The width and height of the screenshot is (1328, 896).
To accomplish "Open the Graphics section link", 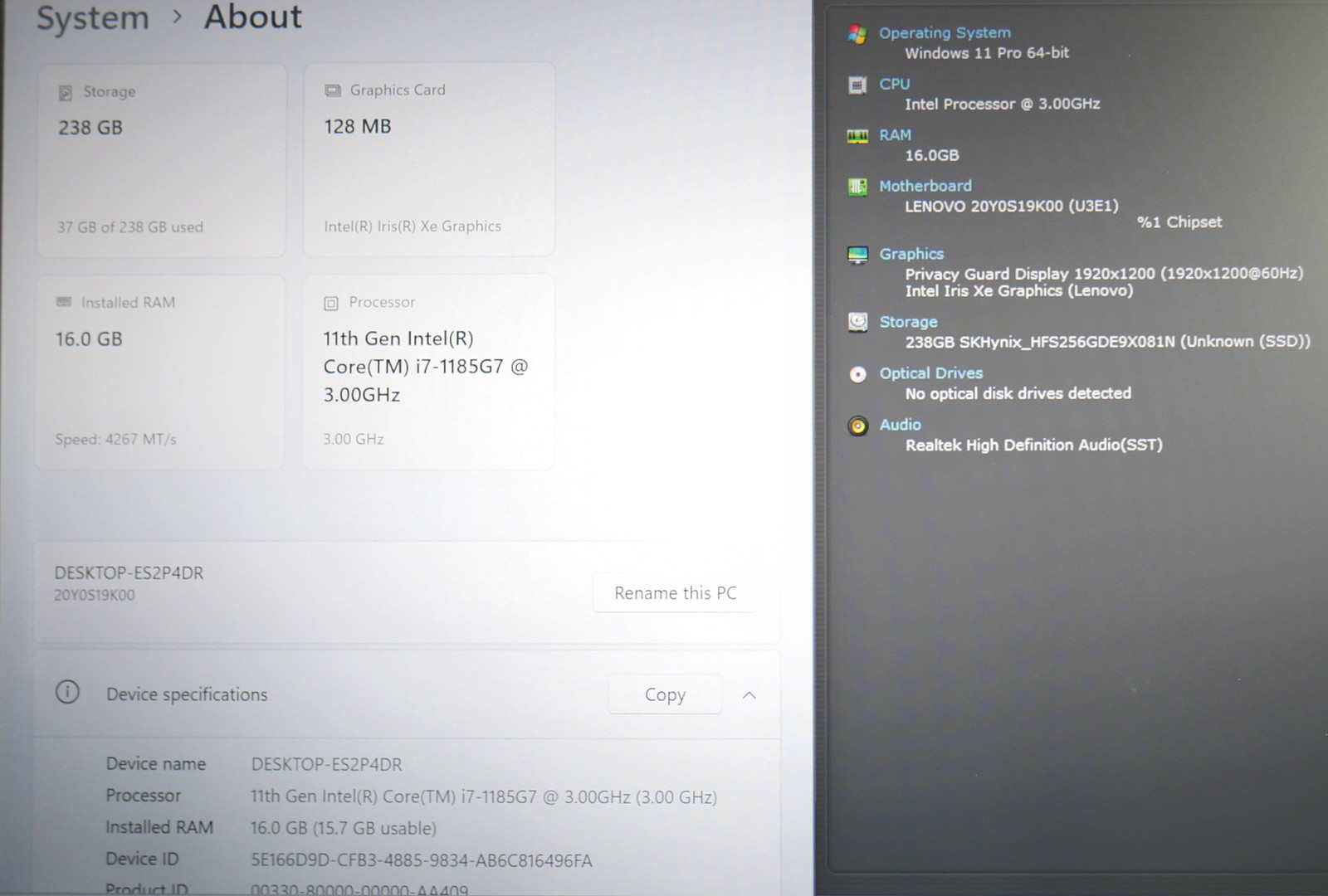I will click(x=911, y=254).
